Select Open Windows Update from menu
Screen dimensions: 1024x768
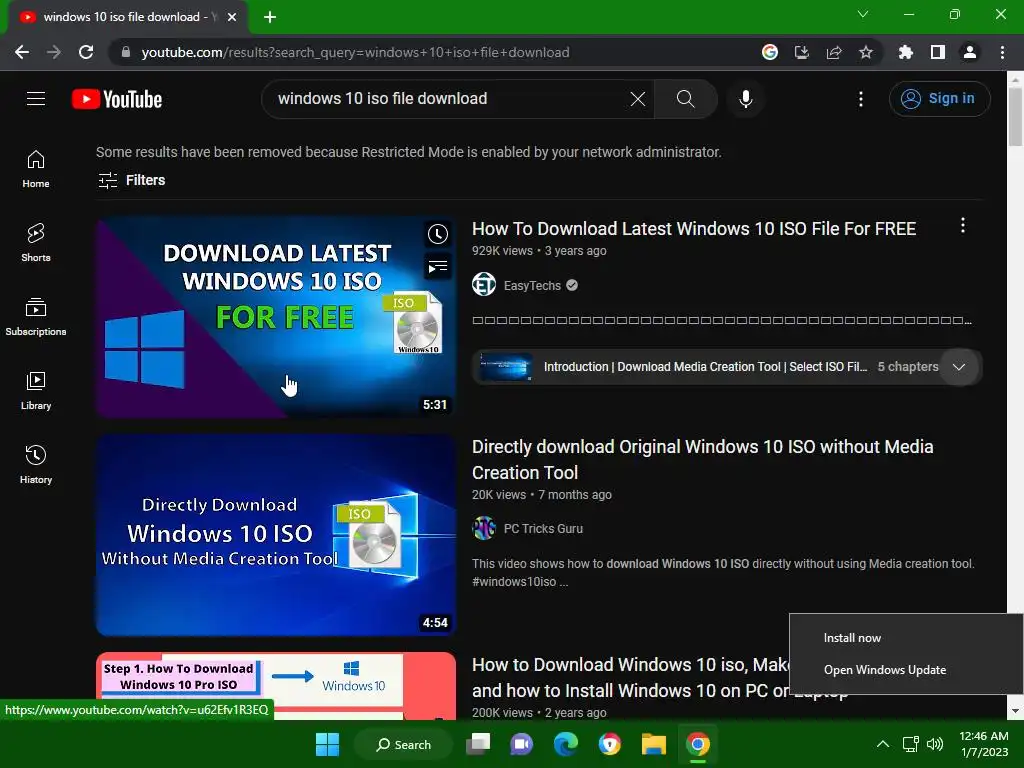885,670
